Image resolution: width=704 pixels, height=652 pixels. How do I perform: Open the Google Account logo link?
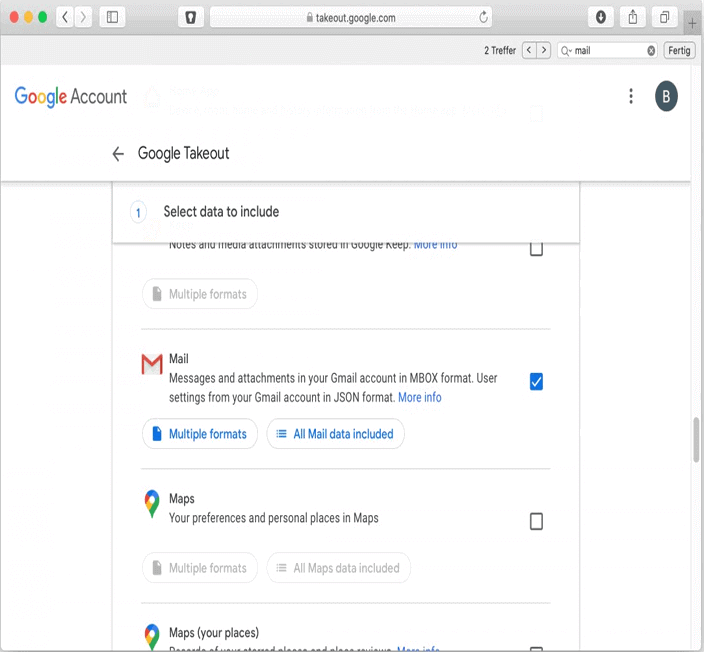(x=71, y=96)
